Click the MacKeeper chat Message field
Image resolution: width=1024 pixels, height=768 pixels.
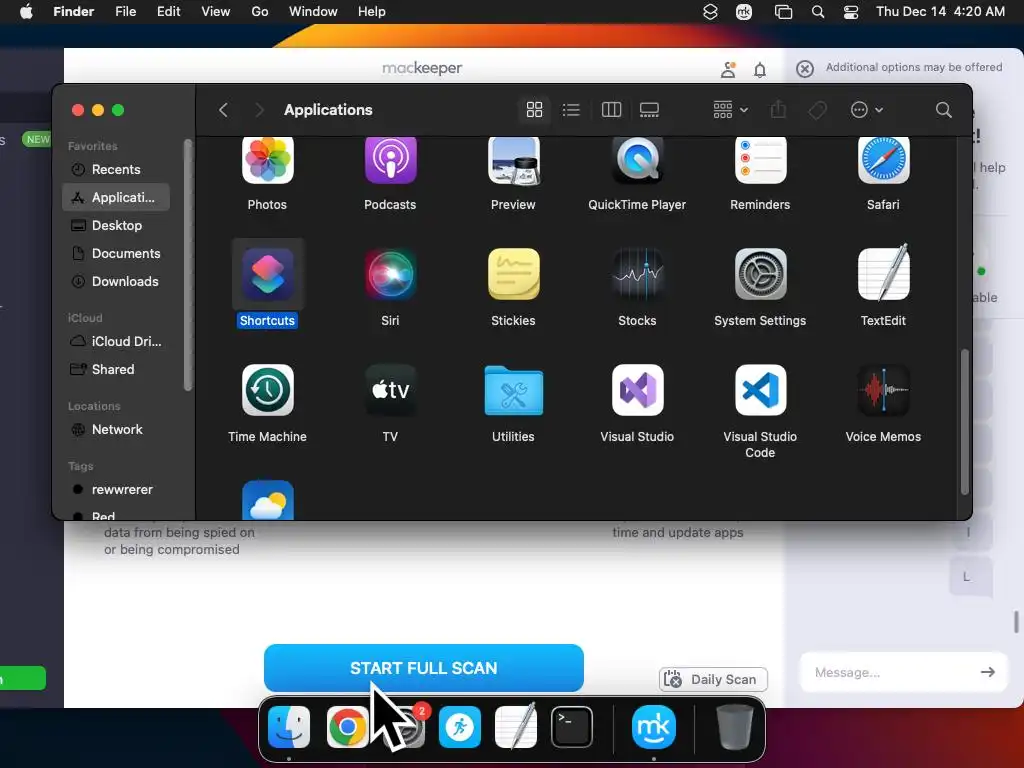click(888, 672)
